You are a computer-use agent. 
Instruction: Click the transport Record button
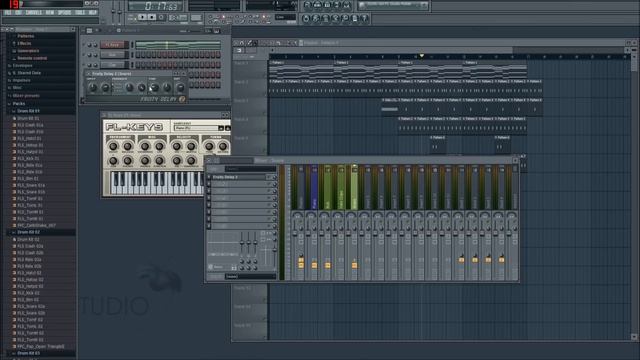[x=161, y=18]
